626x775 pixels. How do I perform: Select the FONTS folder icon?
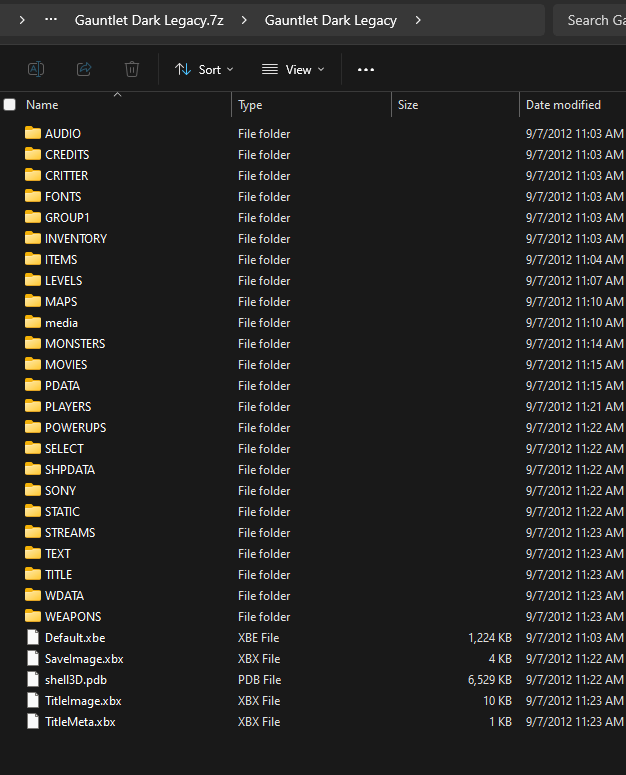coord(33,196)
